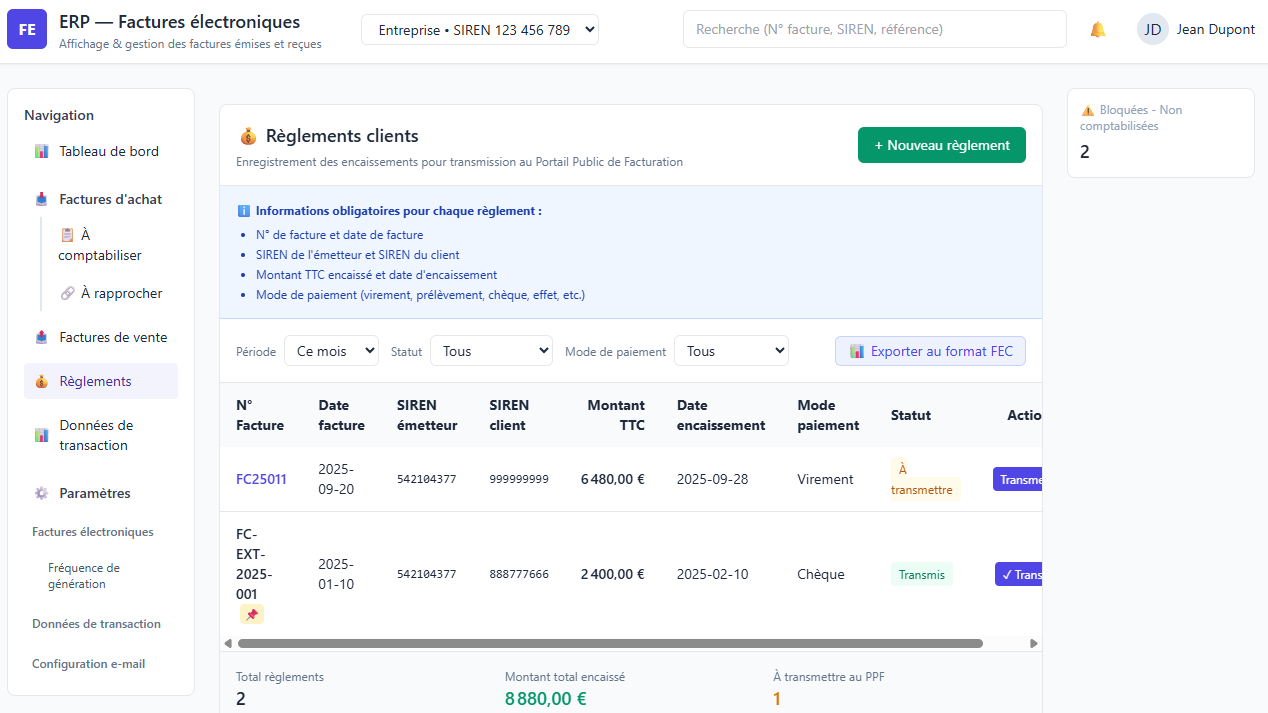Click the information icon in the blue notice
This screenshot has width=1268, height=713.
click(243, 211)
